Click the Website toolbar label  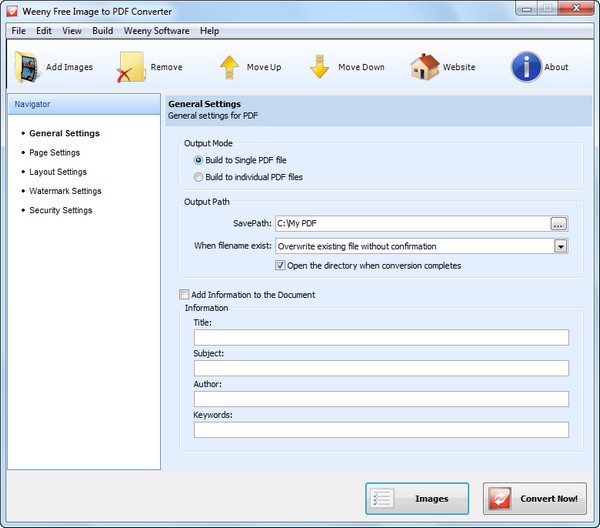tap(459, 67)
